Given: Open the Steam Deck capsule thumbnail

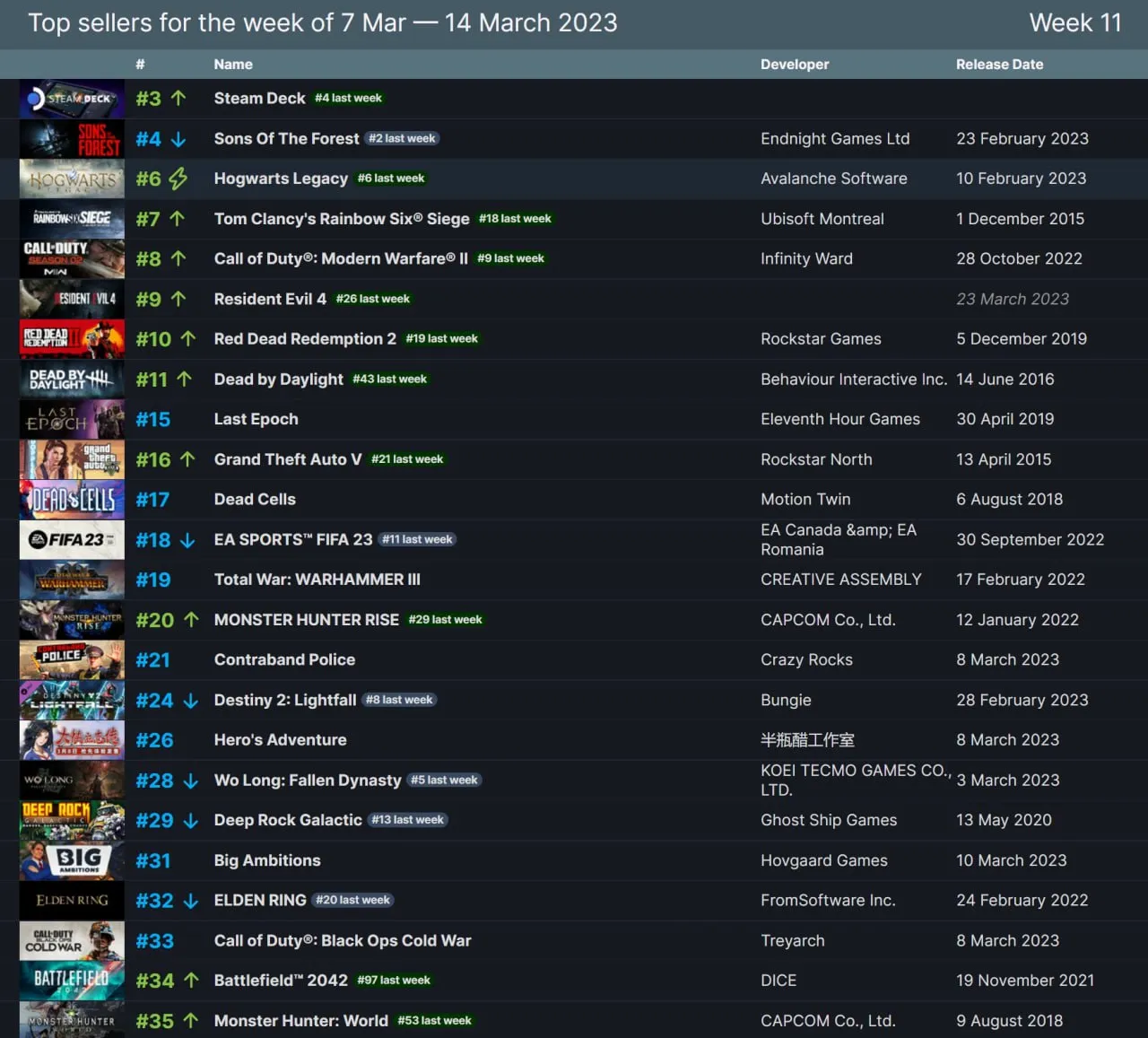Looking at the screenshot, I should pyautogui.click(x=72, y=99).
